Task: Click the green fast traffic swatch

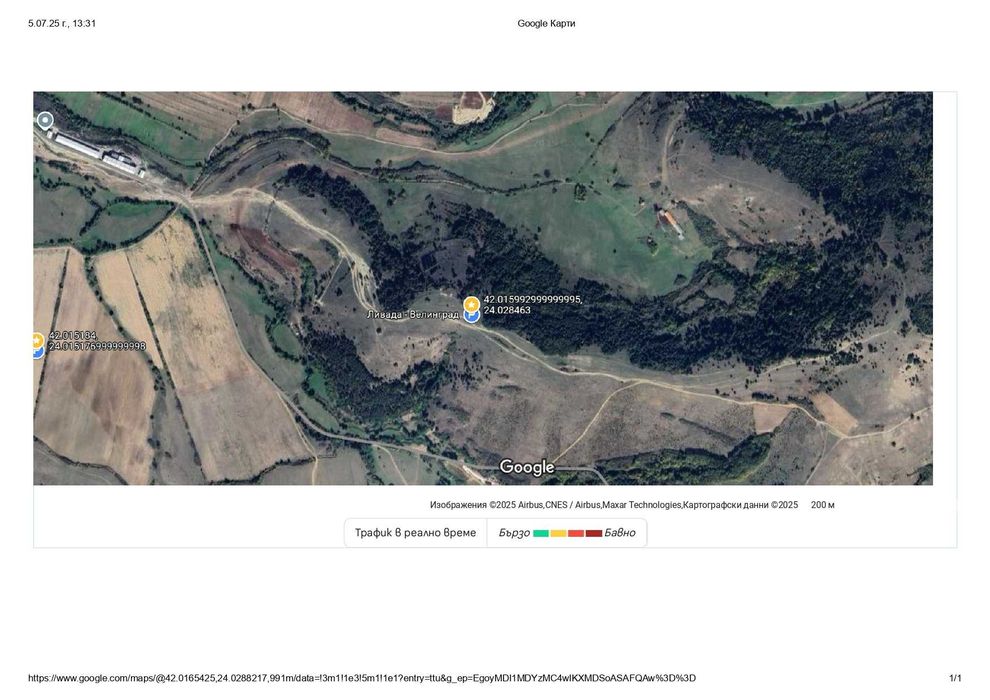Action: (540, 533)
